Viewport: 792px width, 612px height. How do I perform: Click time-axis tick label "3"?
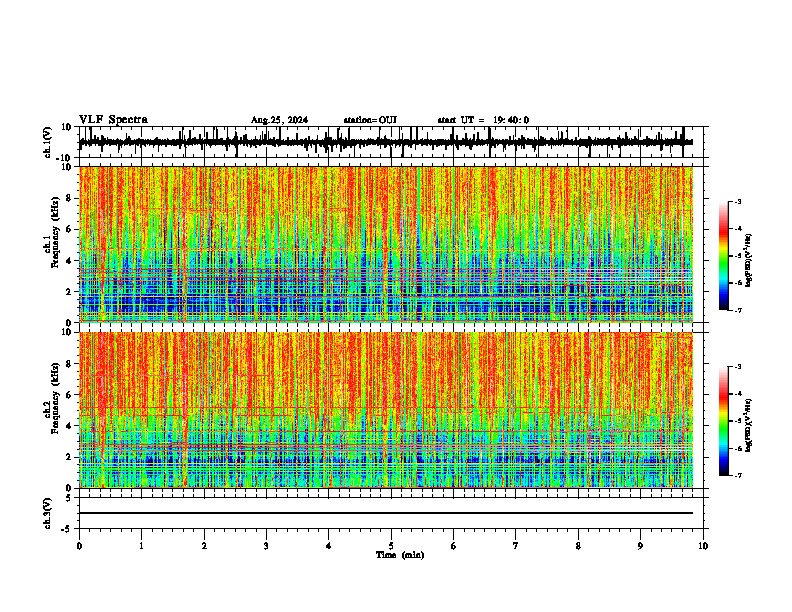pyautogui.click(x=266, y=546)
